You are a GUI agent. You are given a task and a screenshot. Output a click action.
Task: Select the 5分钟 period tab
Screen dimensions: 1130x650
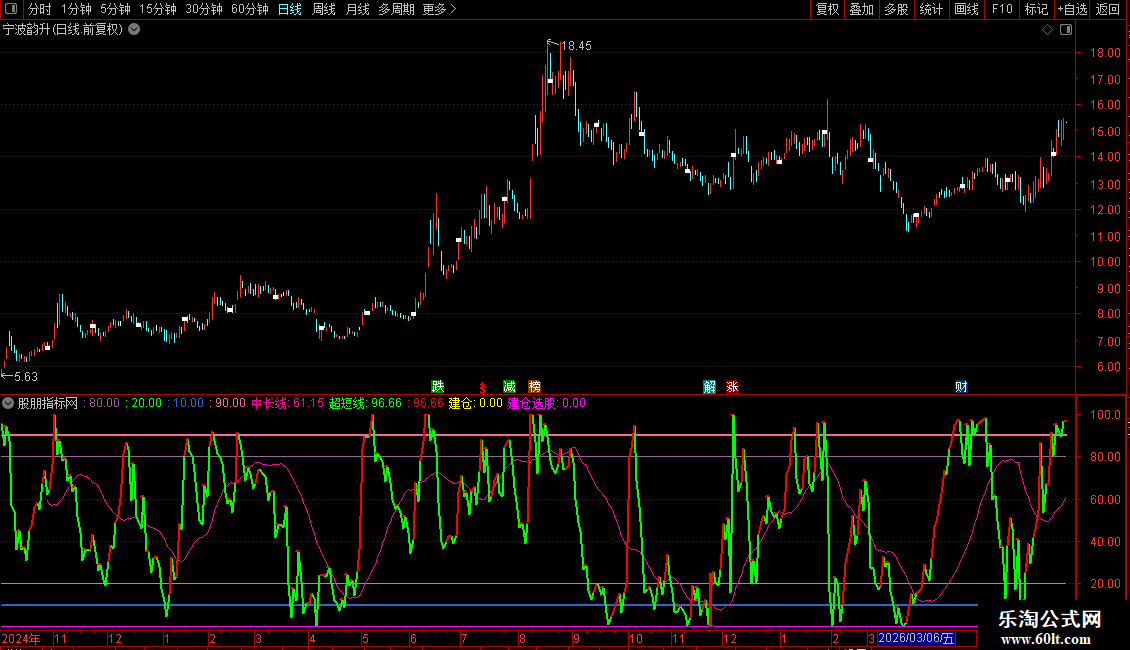pyautogui.click(x=115, y=9)
